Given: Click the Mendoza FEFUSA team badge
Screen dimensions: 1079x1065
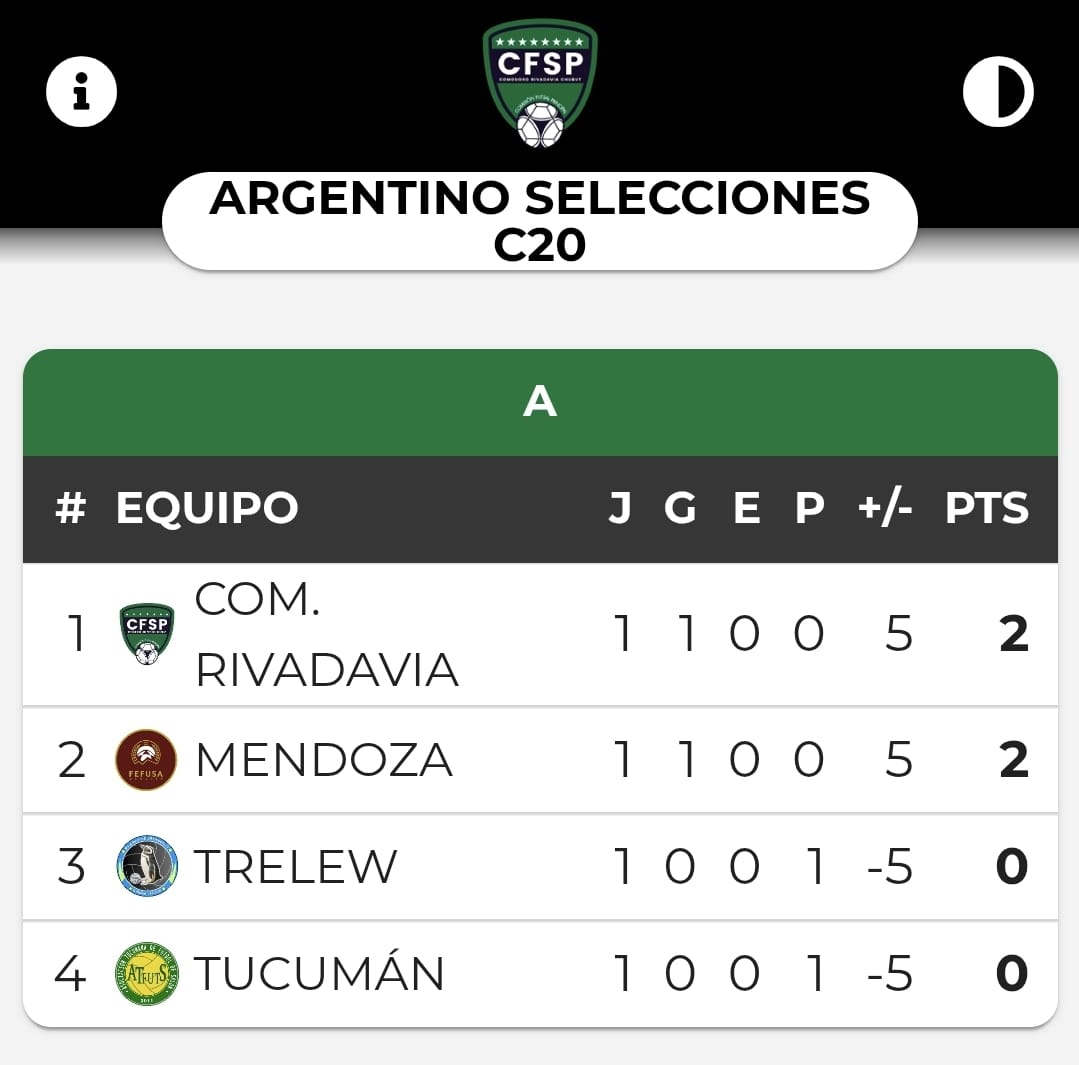Looking at the screenshot, I should click(146, 760).
